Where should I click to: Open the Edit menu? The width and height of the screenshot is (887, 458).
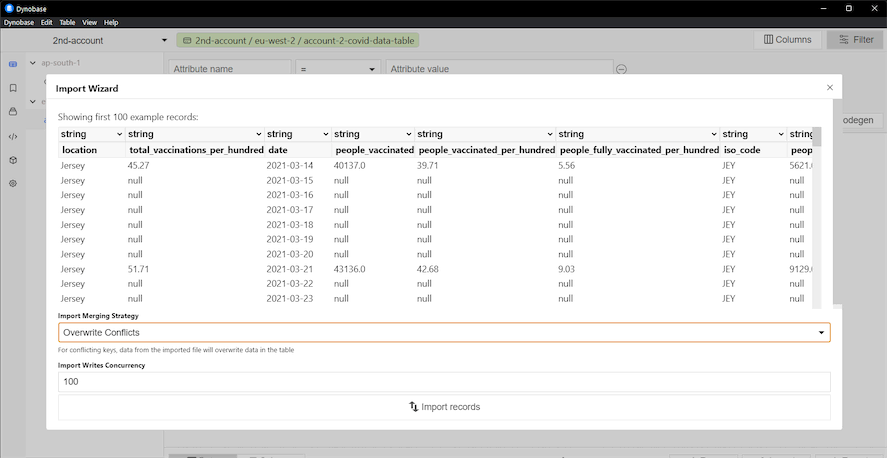point(46,23)
